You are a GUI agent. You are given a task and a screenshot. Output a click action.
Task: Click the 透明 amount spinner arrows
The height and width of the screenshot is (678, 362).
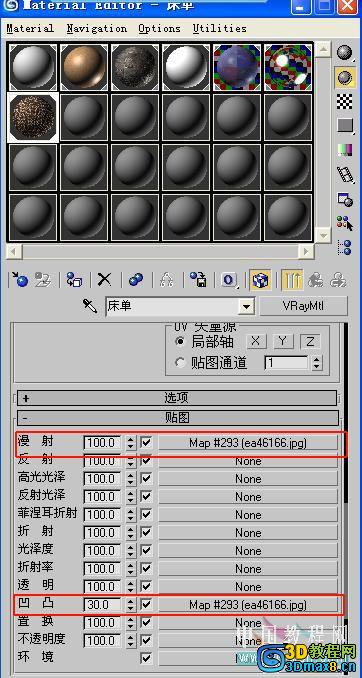click(131, 586)
